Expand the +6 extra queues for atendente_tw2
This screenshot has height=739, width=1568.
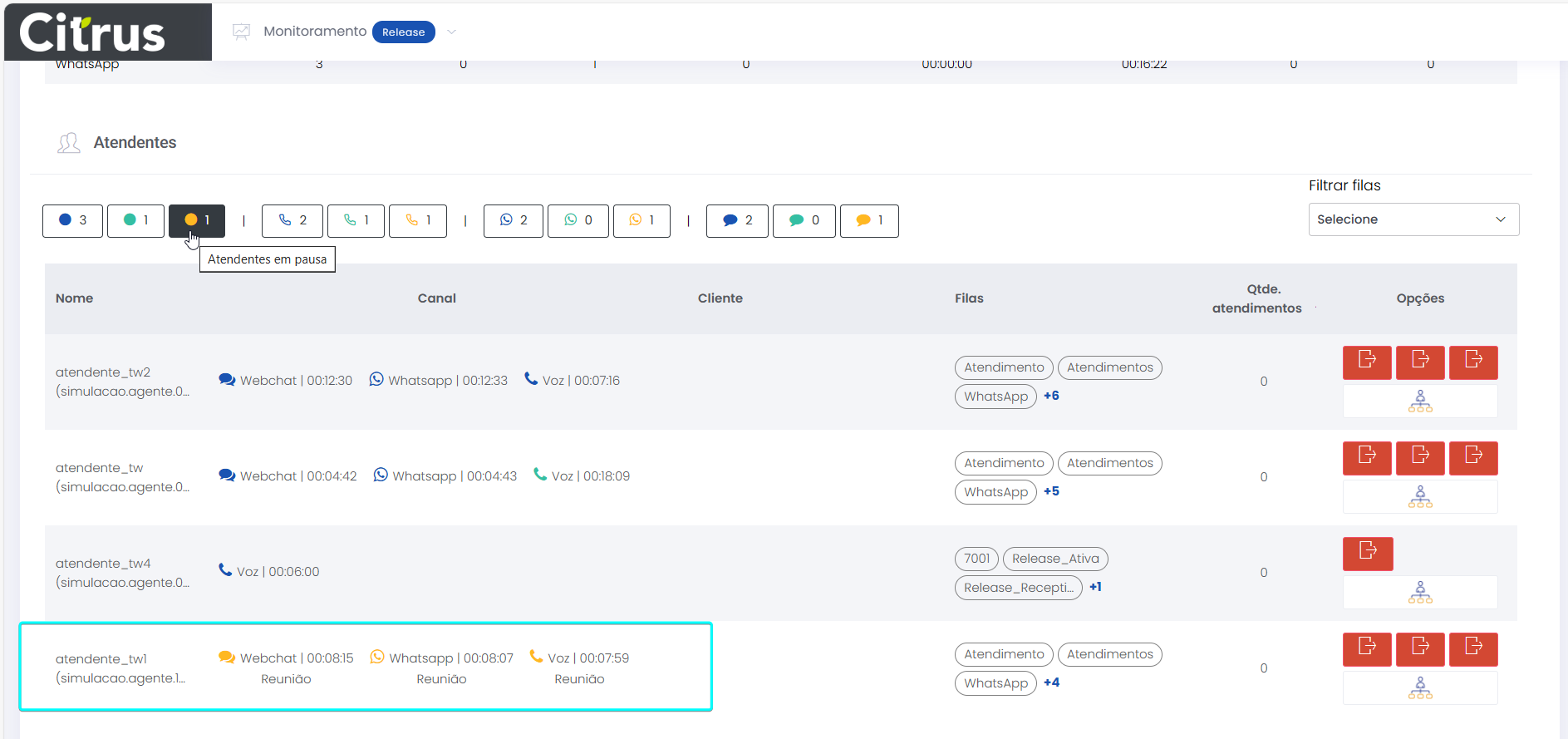(x=1051, y=396)
